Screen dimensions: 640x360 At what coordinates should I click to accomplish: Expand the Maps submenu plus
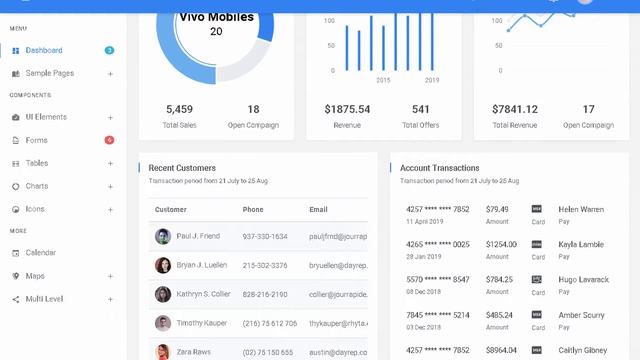click(110, 276)
